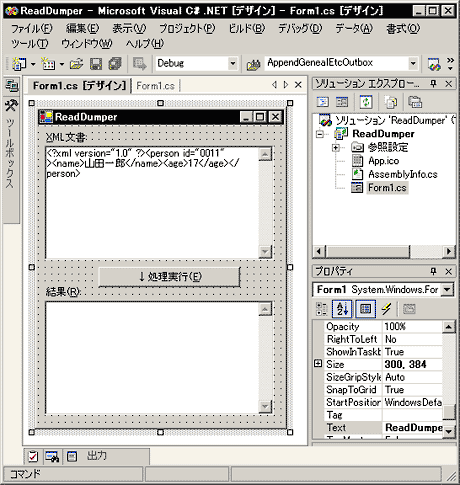Show Properties list button in Properties panel

tap(365, 309)
